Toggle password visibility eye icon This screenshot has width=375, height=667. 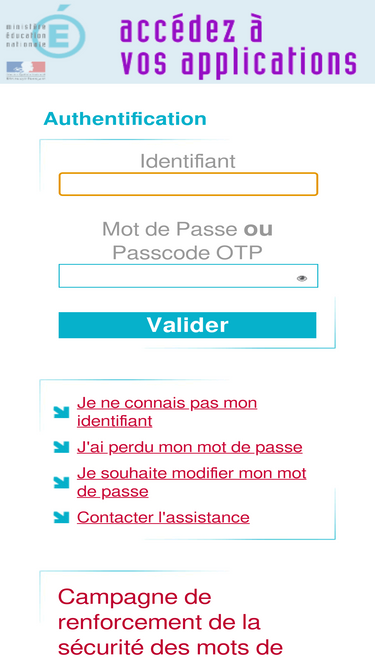(302, 279)
